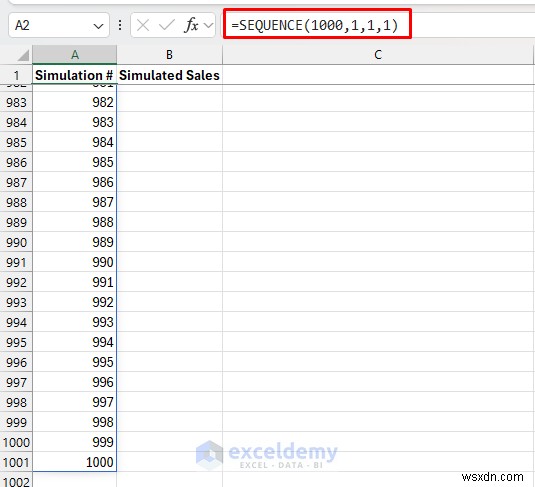Select row header 983
The height and width of the screenshot is (487, 535).
tap(16, 102)
